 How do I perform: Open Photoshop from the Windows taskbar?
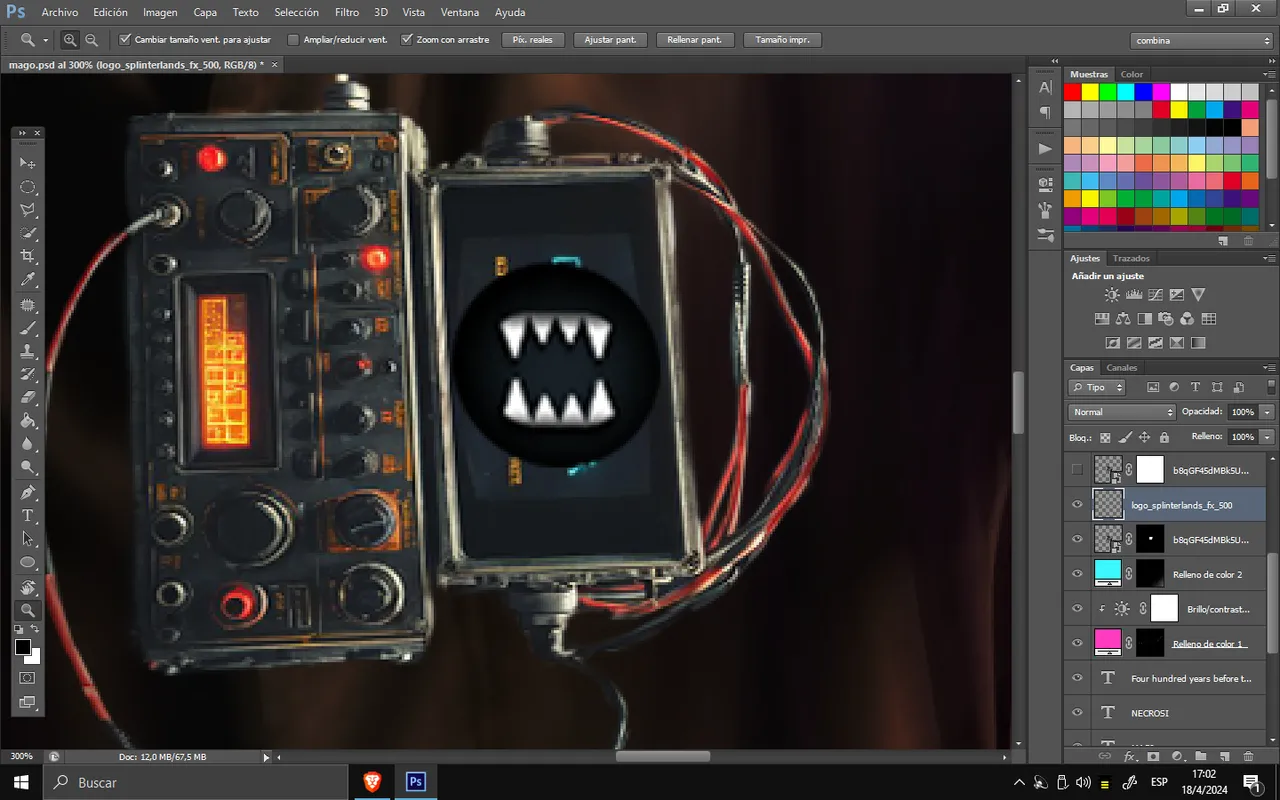pyautogui.click(x=416, y=782)
